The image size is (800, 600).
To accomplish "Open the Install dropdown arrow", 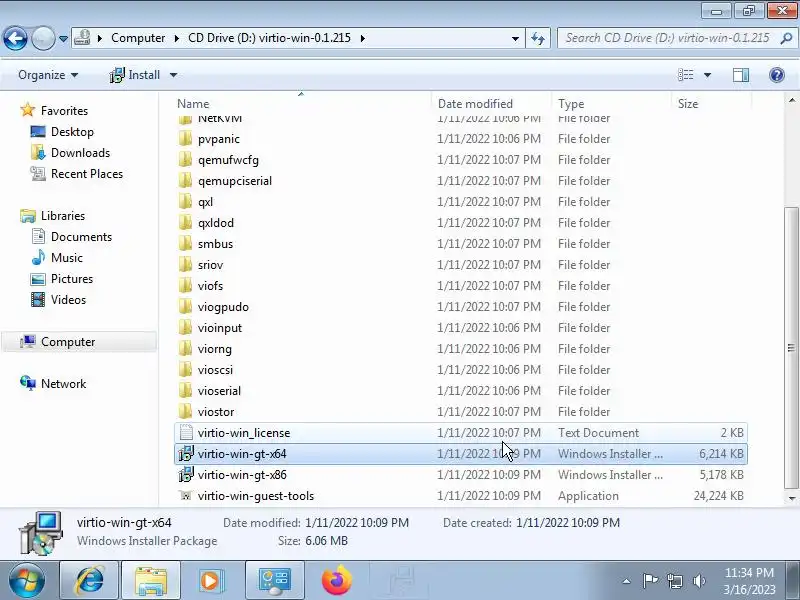I will [x=173, y=75].
